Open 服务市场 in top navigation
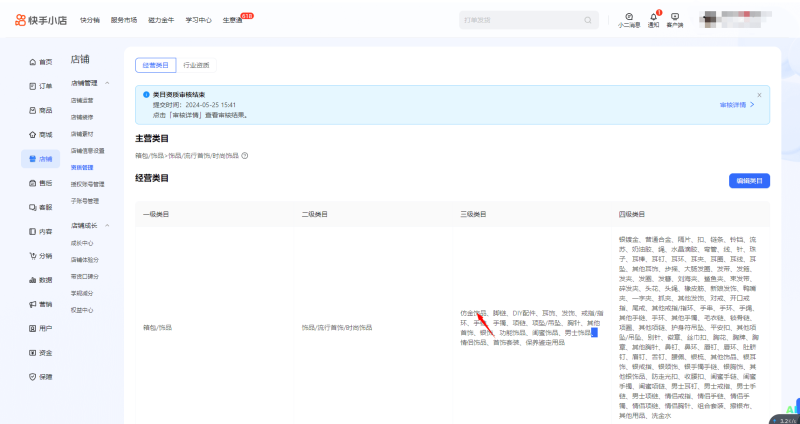800x424 pixels. click(x=124, y=20)
